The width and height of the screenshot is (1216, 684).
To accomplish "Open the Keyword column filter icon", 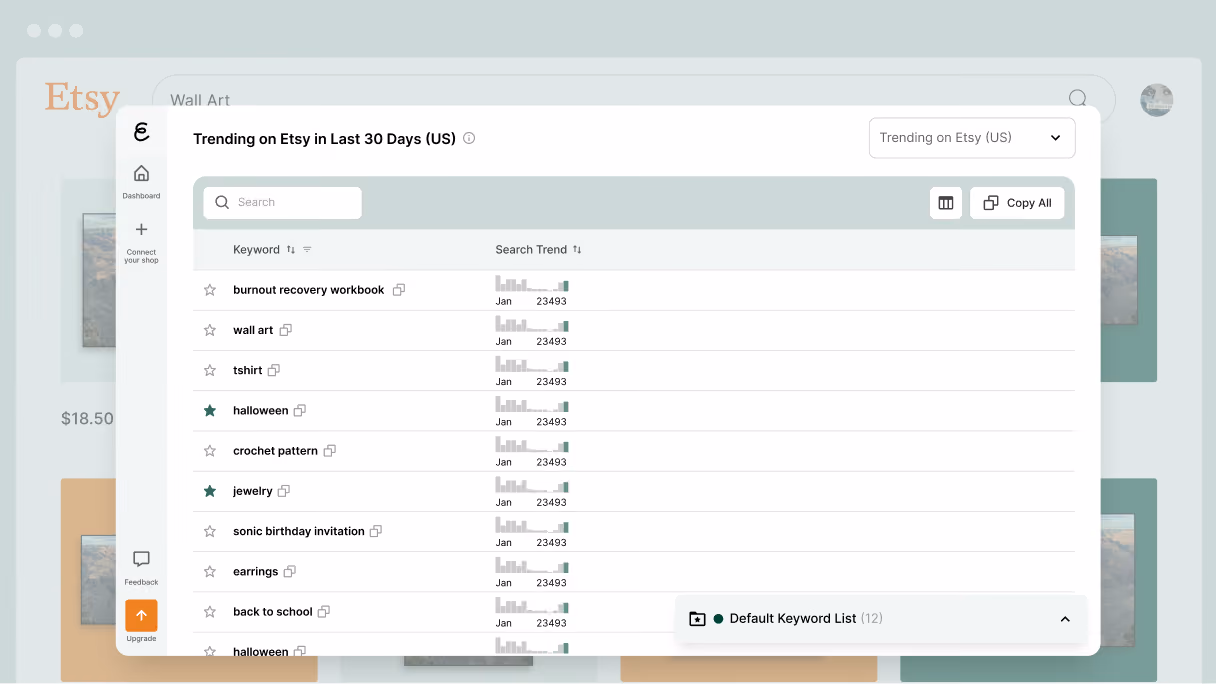I will coord(307,250).
